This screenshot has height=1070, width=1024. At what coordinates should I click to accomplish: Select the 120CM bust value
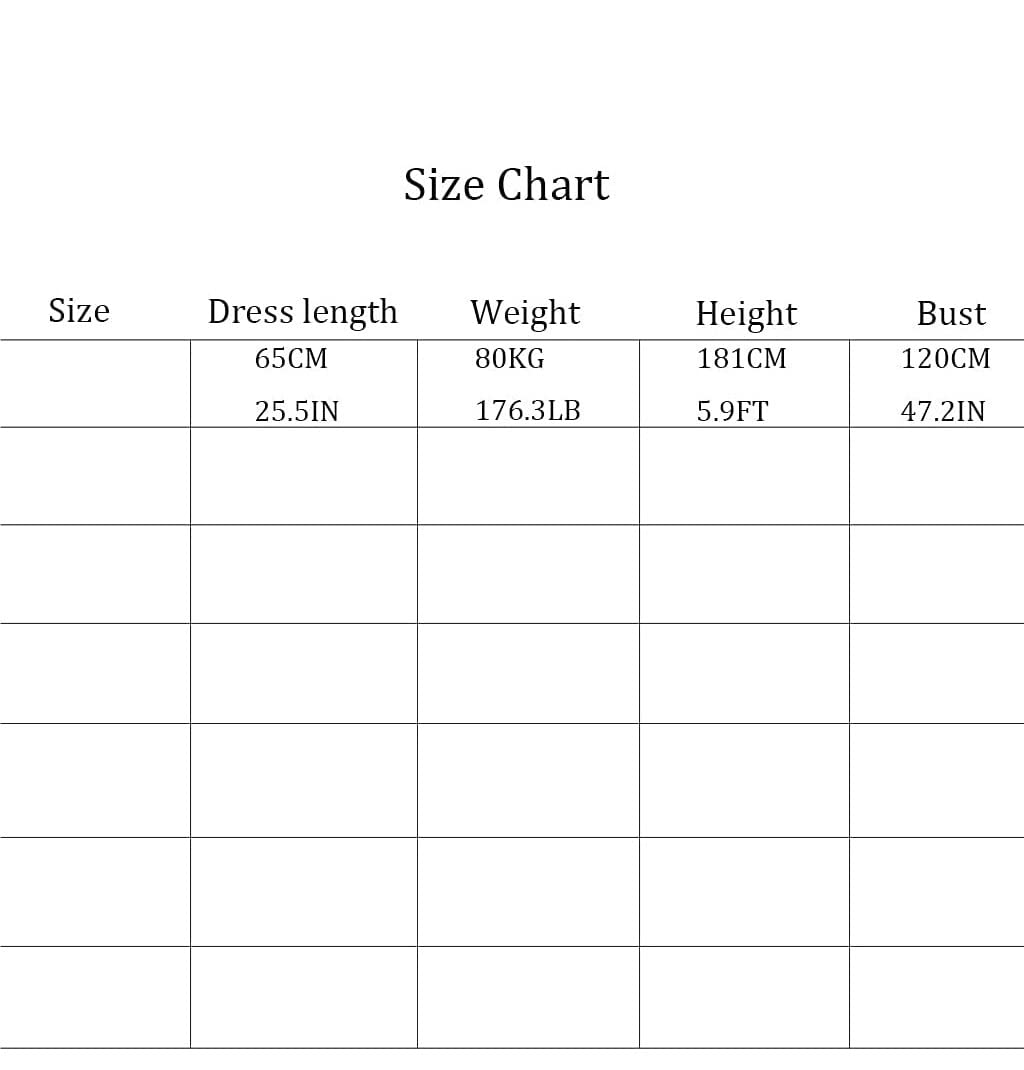pyautogui.click(x=946, y=358)
